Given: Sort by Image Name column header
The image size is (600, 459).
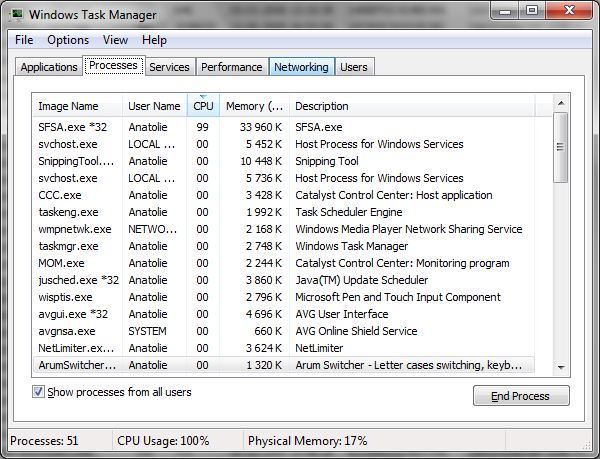Looking at the screenshot, I should [x=77, y=106].
